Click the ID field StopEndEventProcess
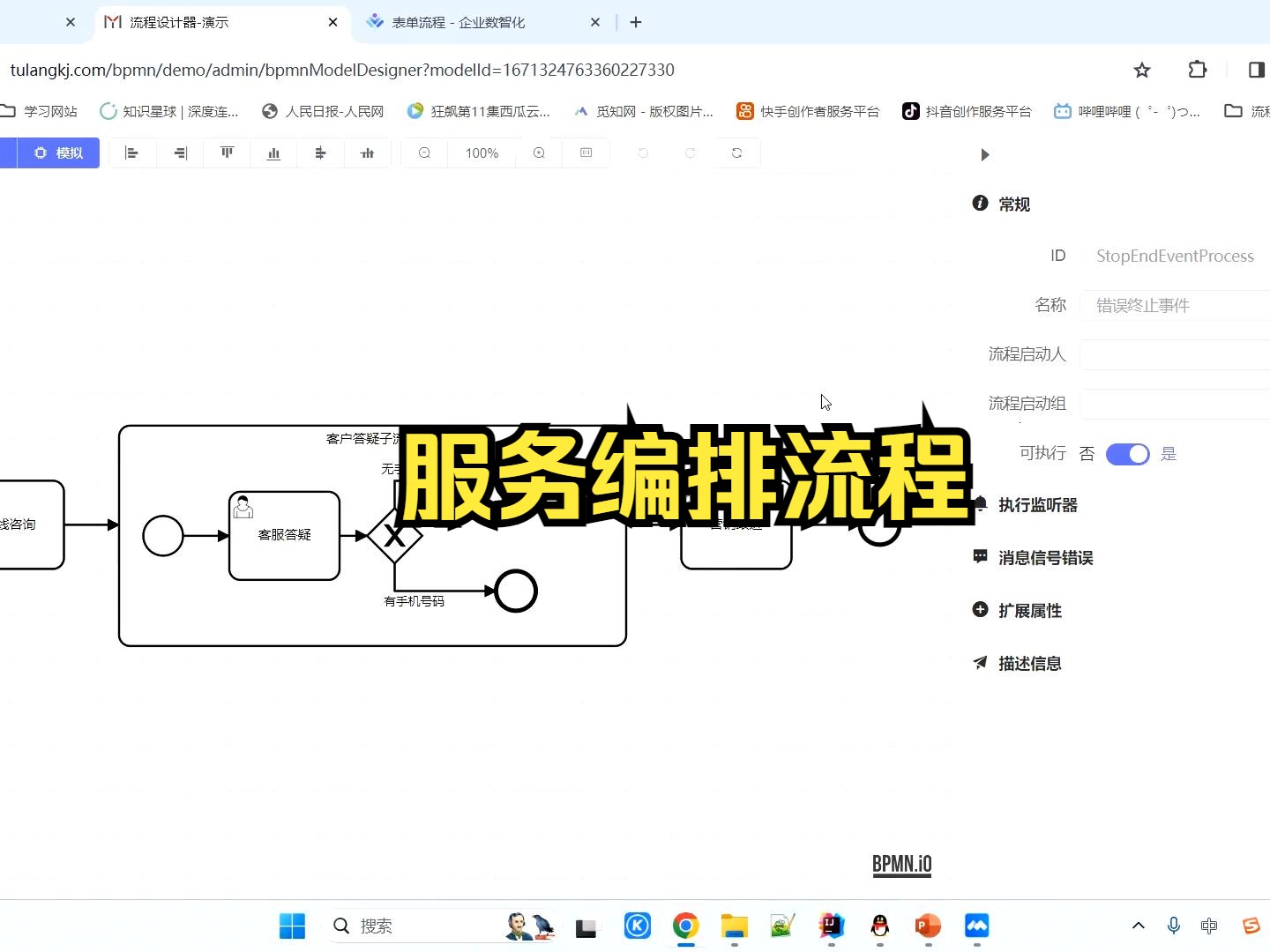 coord(1175,256)
